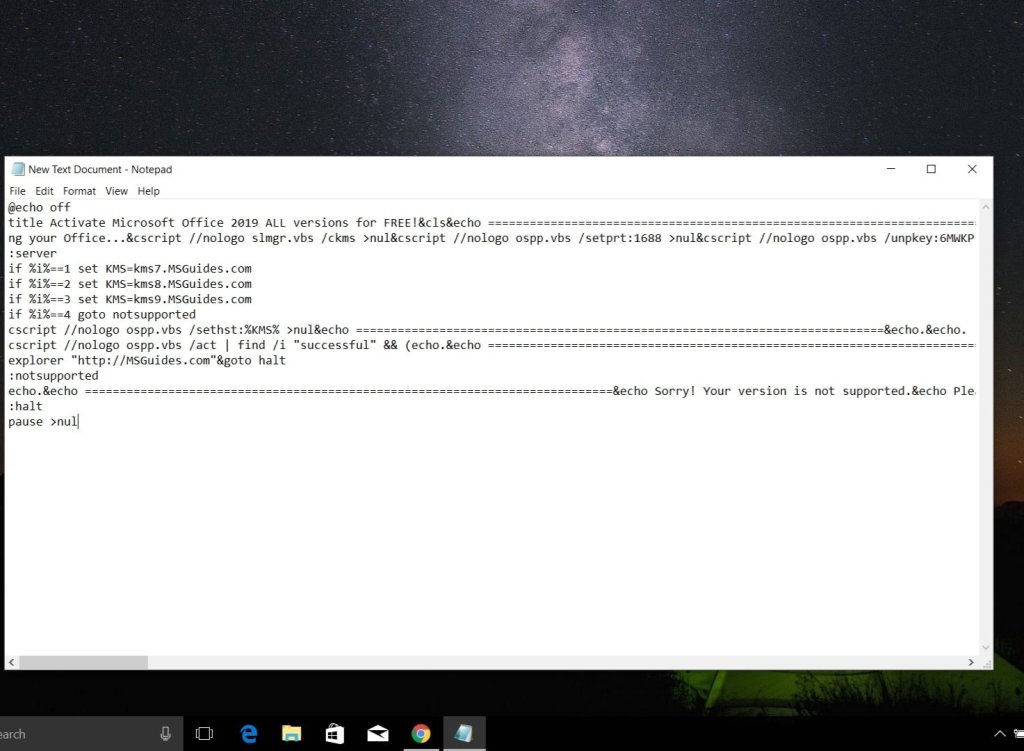The width and height of the screenshot is (1024, 751).
Task: Expand hidden icons in the system tray
Action: click(1002, 733)
